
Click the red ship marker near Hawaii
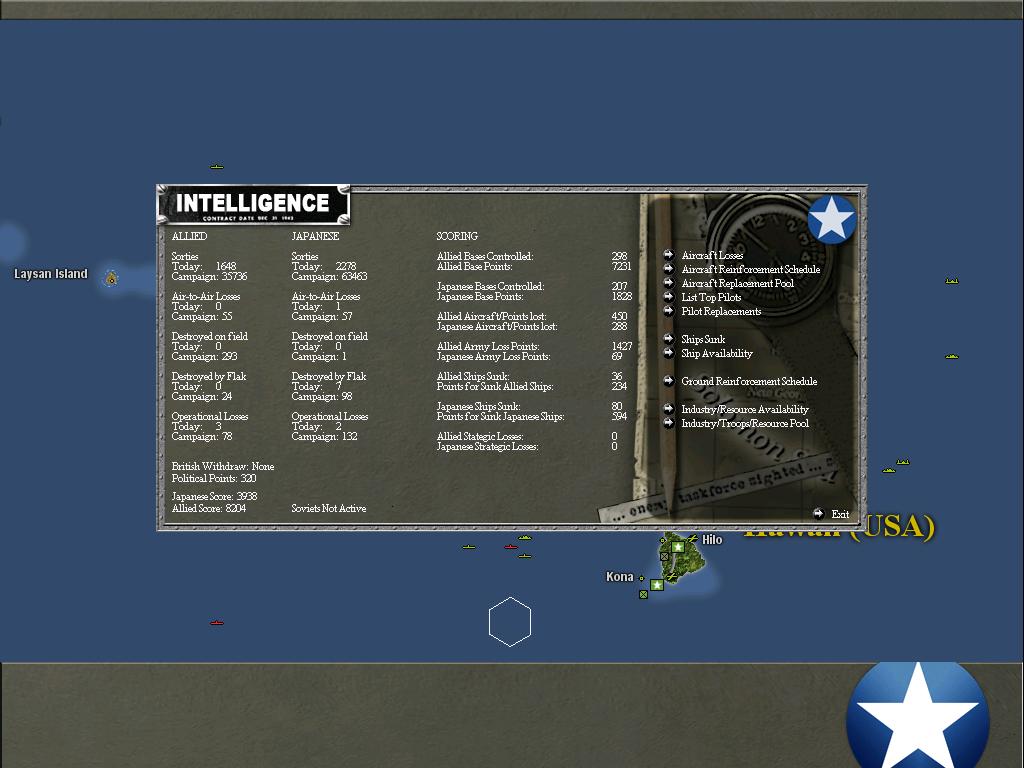(x=511, y=547)
